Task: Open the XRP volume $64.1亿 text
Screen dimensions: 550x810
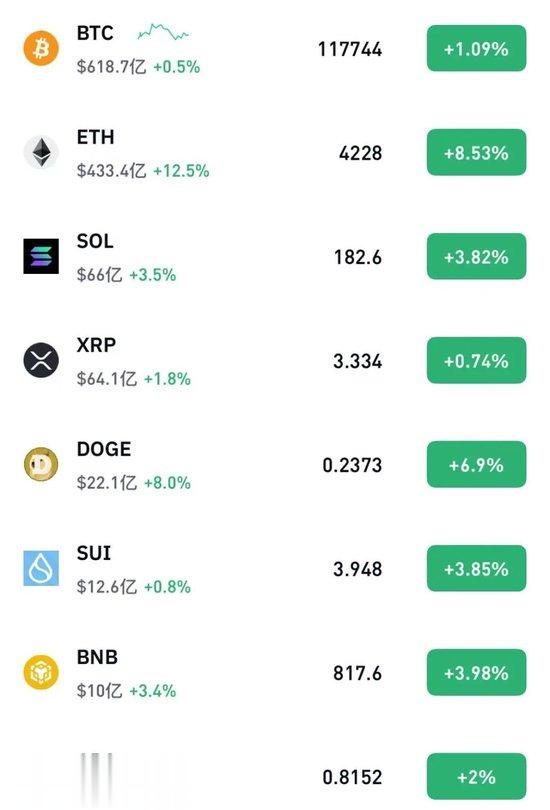Action: coord(107,379)
